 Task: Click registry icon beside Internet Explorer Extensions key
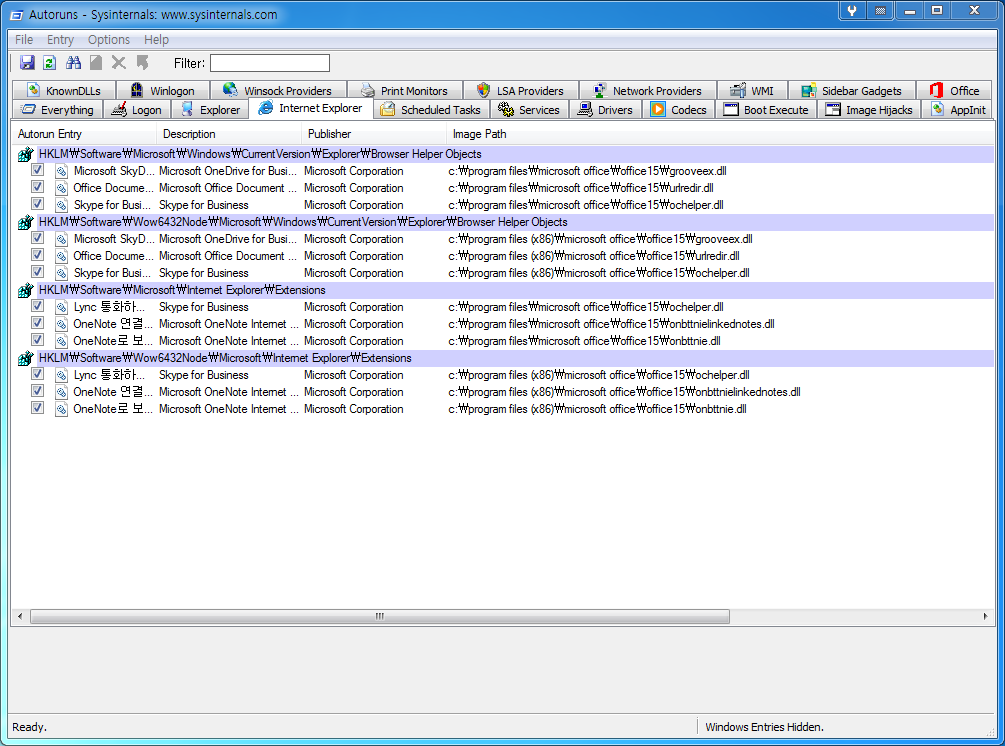point(25,290)
